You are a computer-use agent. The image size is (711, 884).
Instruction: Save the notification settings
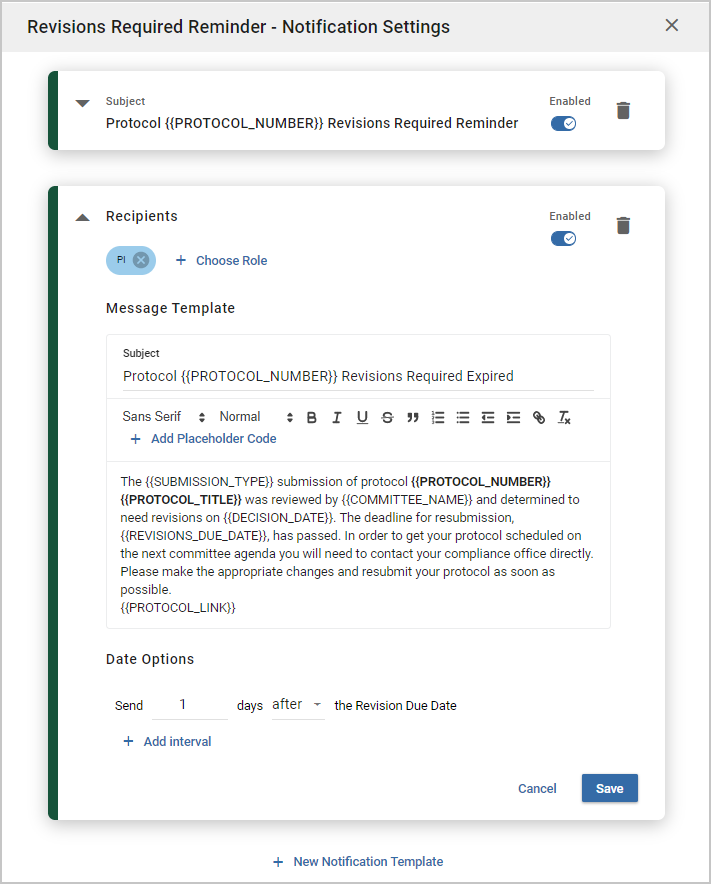click(x=609, y=788)
